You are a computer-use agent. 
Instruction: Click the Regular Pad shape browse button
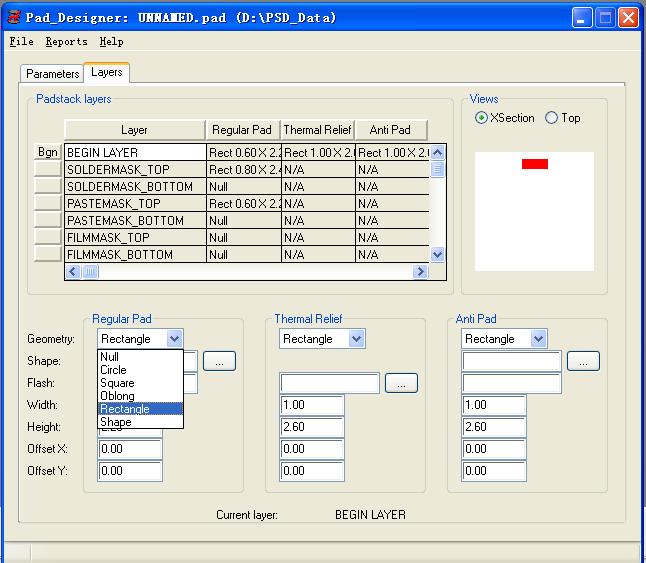219,361
